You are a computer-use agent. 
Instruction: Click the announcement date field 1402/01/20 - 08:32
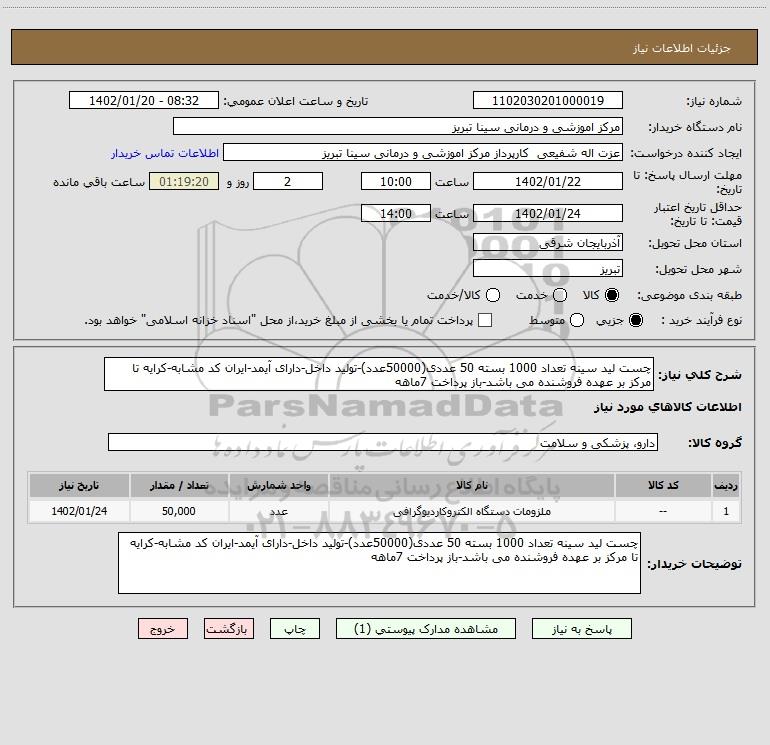coord(144,100)
